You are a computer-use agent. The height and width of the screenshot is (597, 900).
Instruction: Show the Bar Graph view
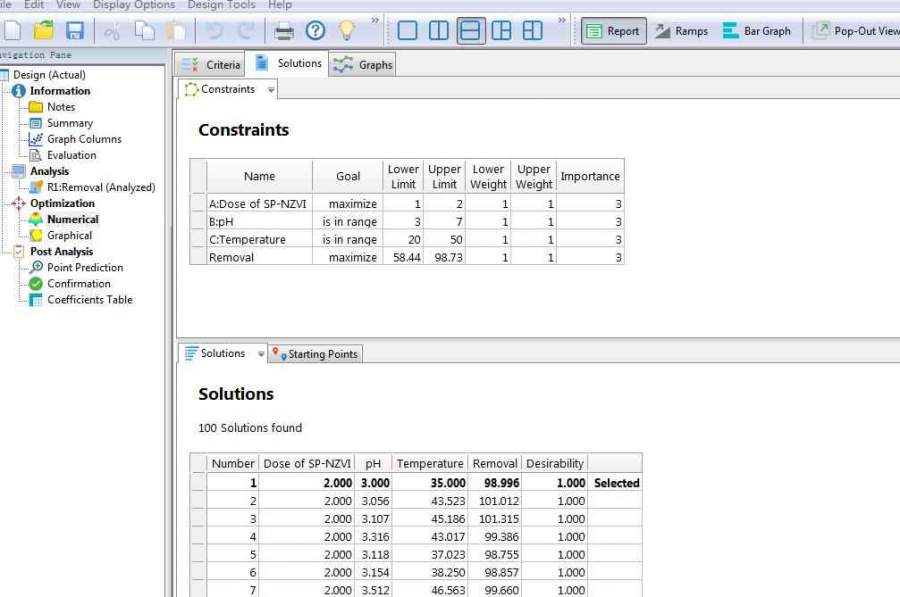(x=756, y=31)
